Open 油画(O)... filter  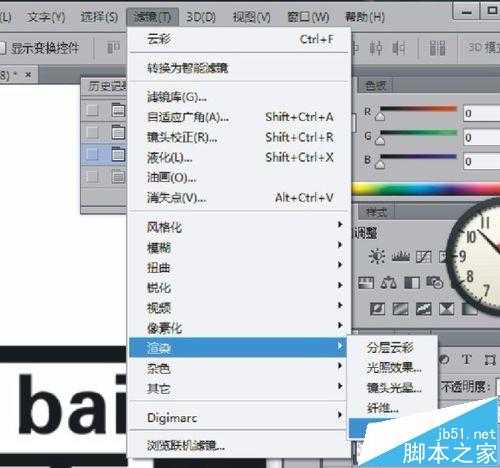tap(238, 178)
